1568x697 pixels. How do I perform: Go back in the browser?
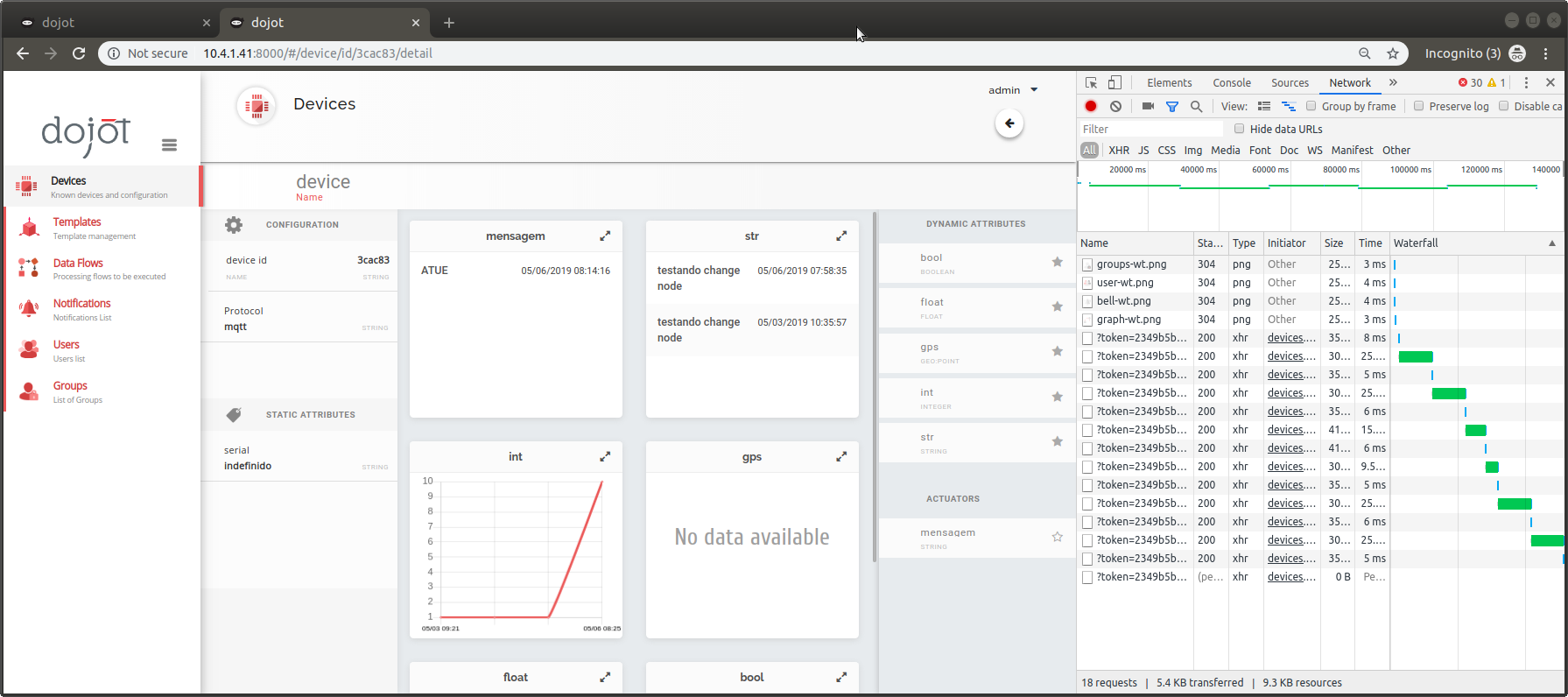23,53
